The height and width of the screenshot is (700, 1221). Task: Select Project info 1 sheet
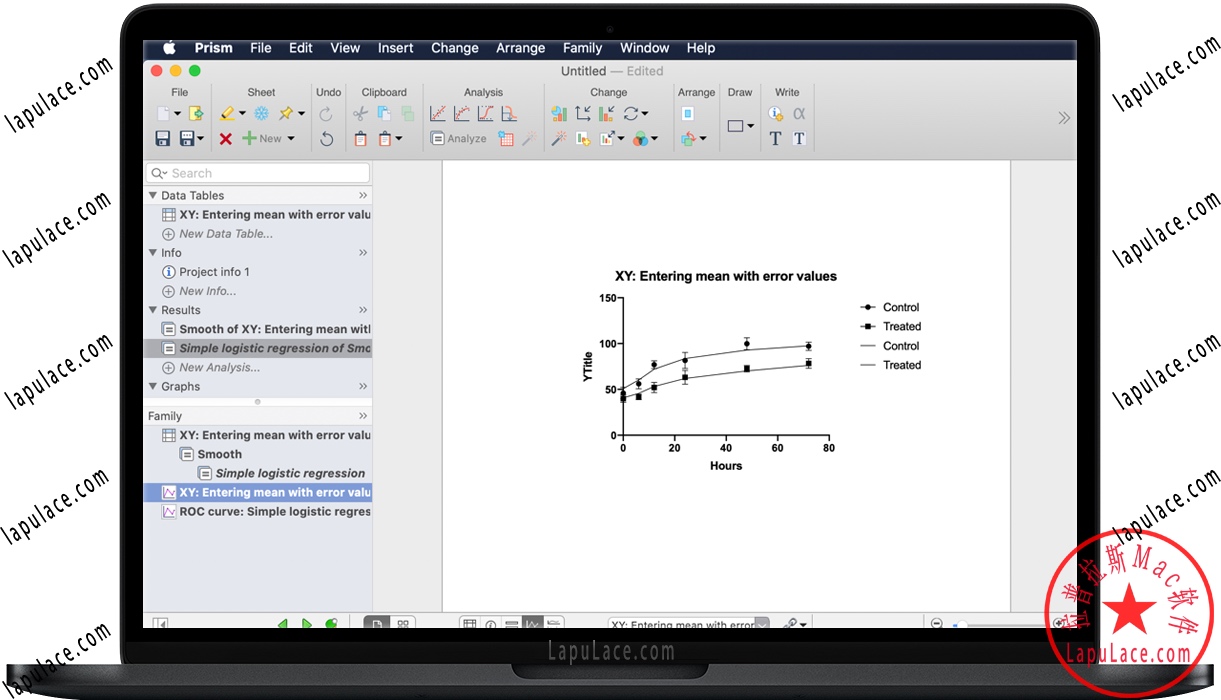click(x=214, y=272)
